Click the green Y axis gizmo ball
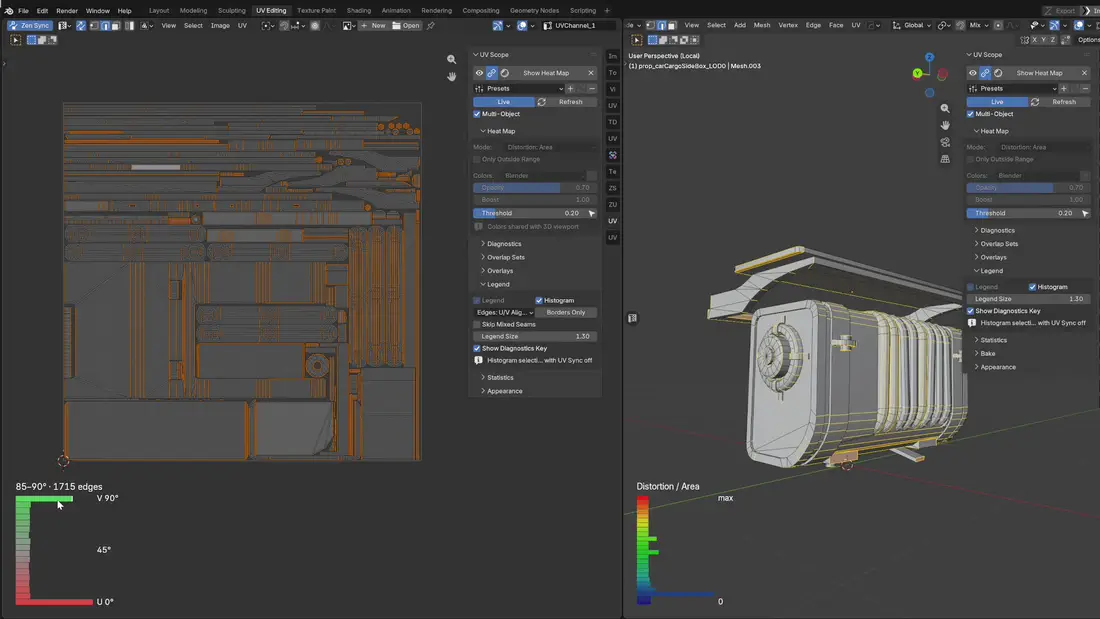Screen dimensions: 1100x619 coord(917,73)
